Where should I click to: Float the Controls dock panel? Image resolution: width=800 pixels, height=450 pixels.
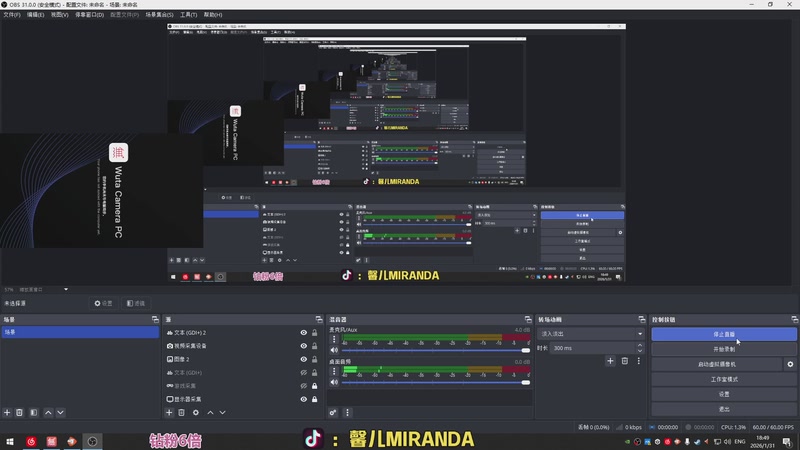pyautogui.click(x=794, y=319)
